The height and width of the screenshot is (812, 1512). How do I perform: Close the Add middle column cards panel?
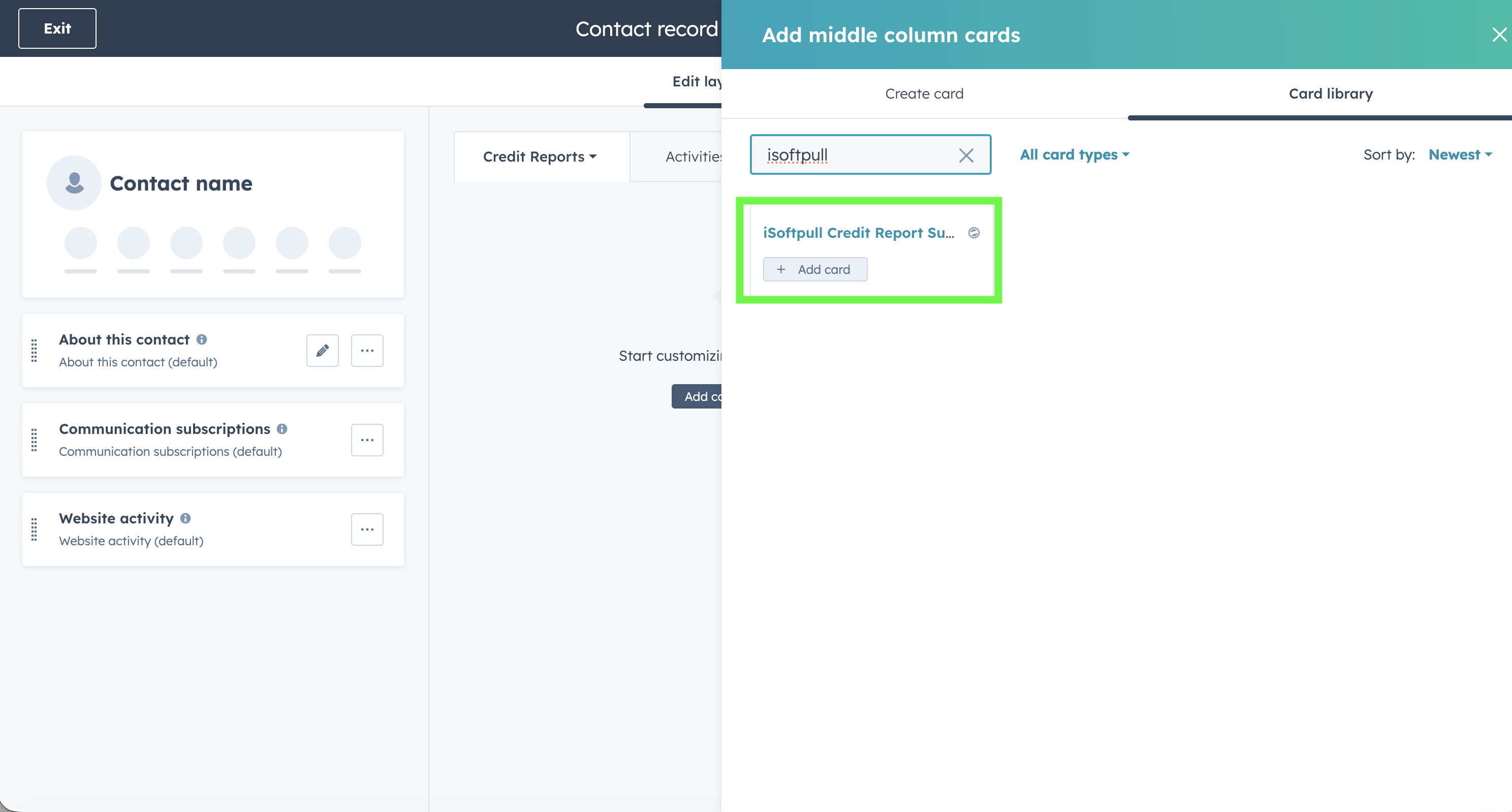[x=1498, y=35]
